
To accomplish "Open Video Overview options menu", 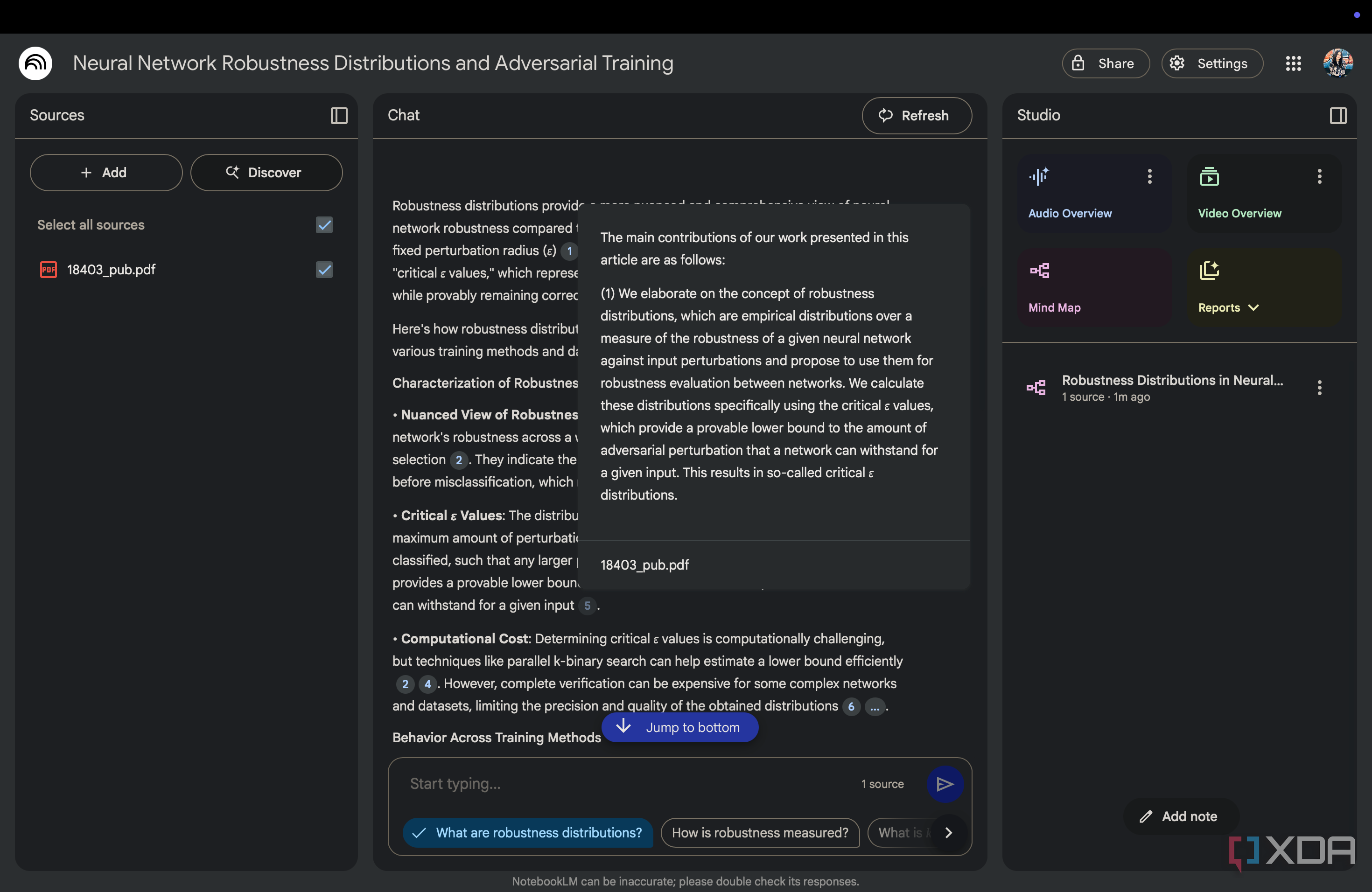I will click(x=1320, y=176).
